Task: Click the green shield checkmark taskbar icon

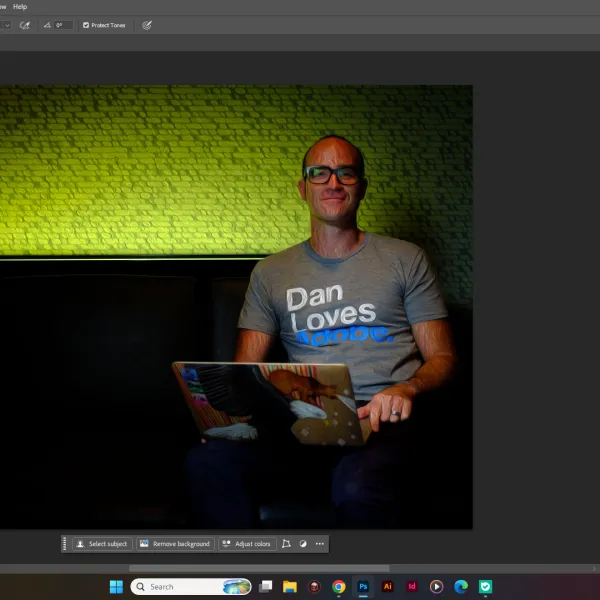Action: click(x=486, y=586)
